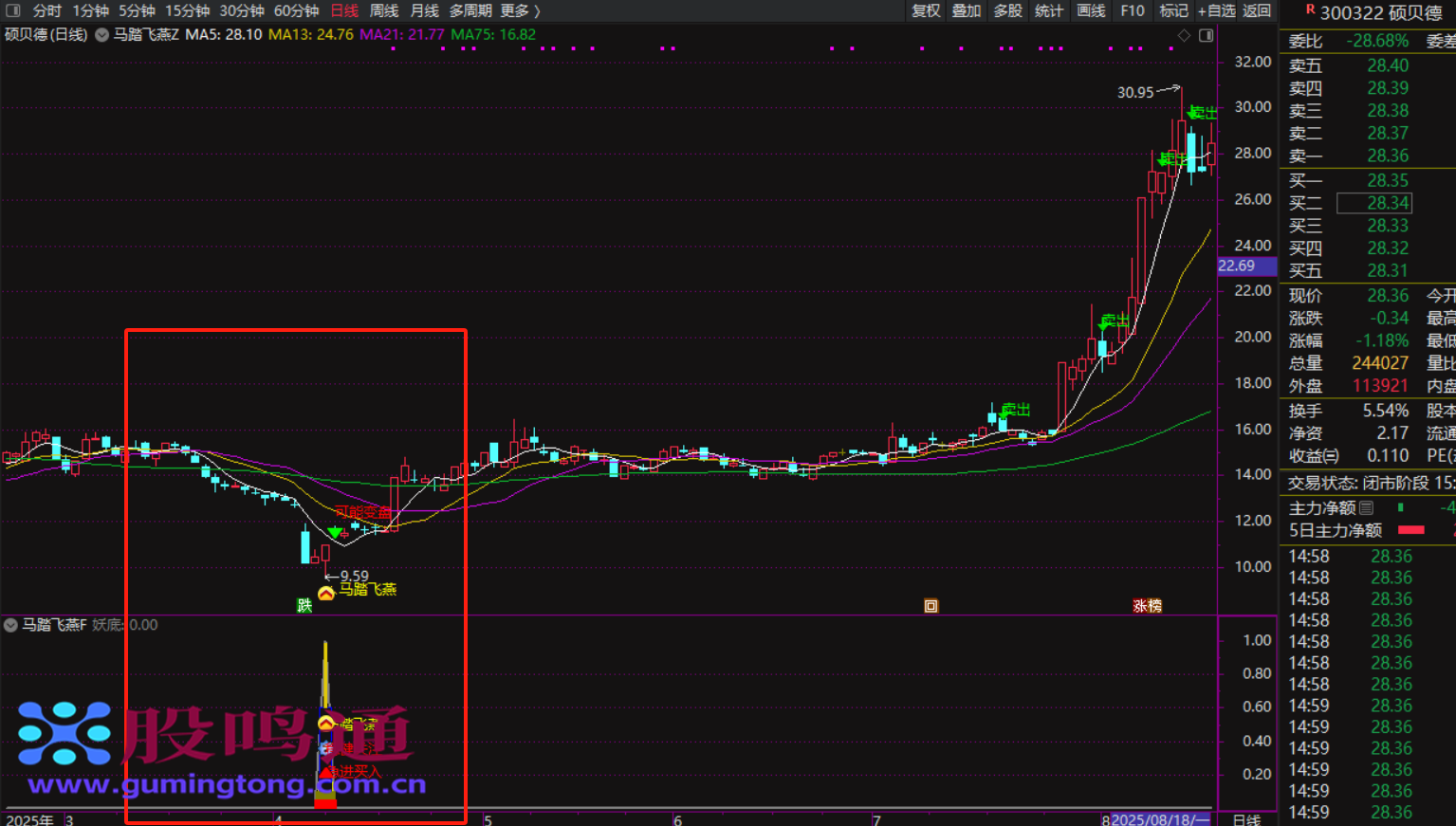Click the 主力净额 detail list icon

(1367, 507)
